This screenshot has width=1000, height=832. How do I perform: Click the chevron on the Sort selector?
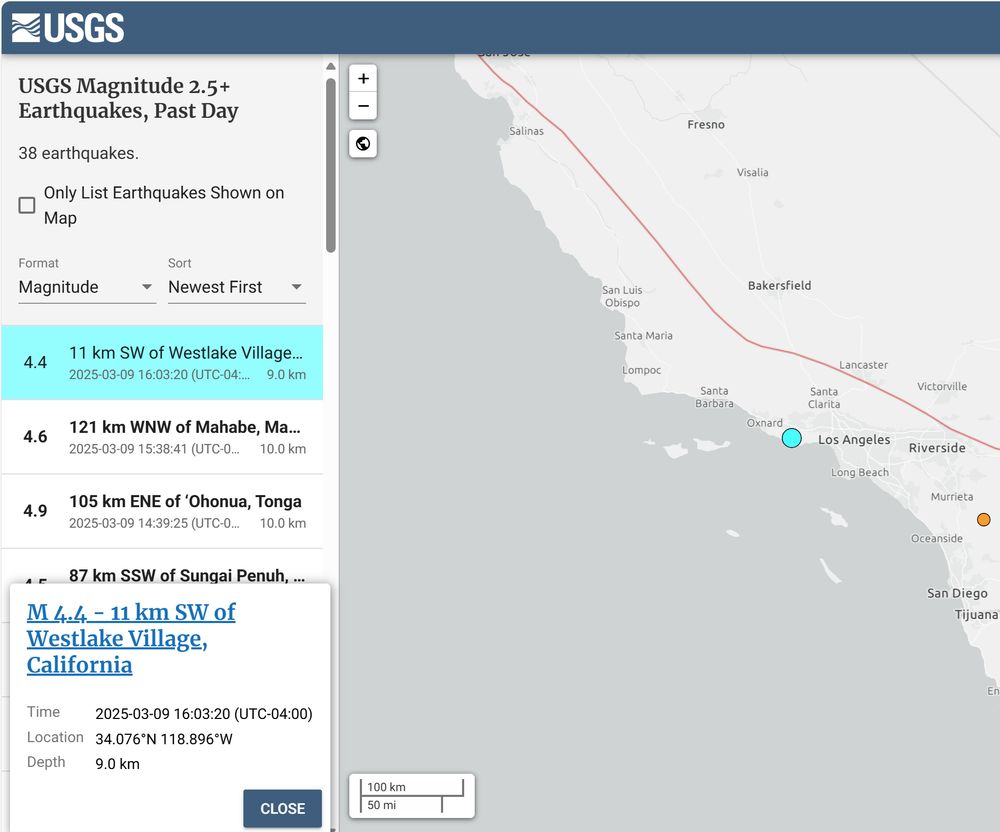click(297, 287)
